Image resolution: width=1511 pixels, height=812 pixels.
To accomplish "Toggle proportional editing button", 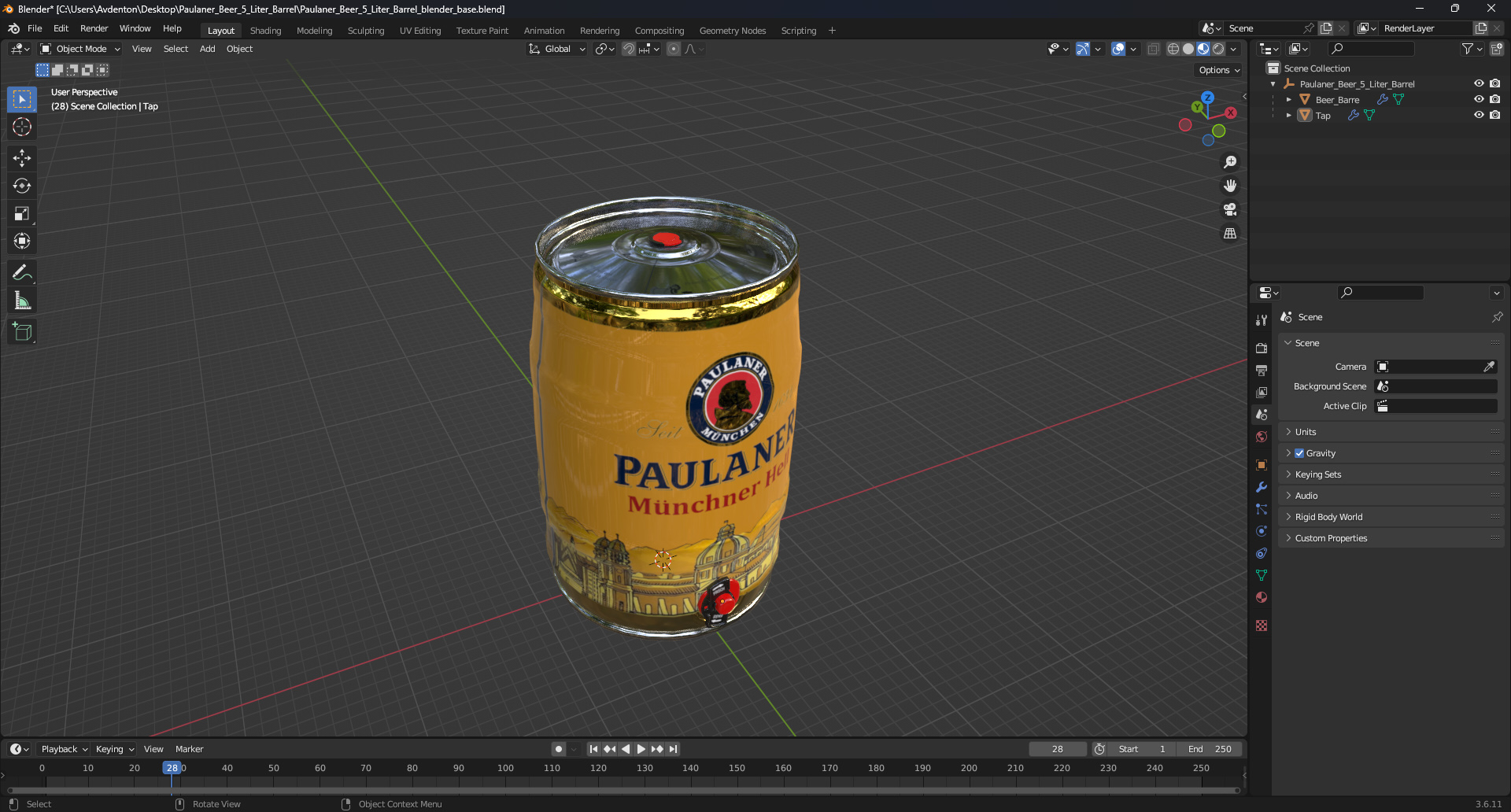I will point(674,49).
